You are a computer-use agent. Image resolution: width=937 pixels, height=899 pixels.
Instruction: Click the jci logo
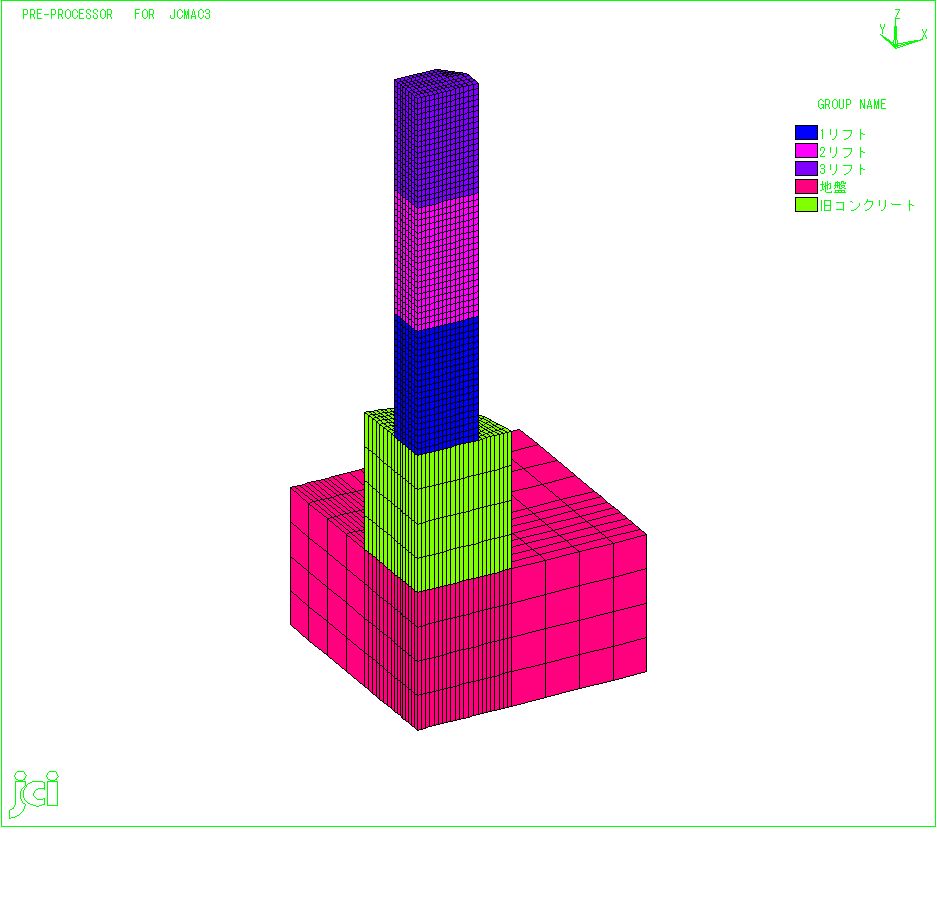(x=34, y=794)
